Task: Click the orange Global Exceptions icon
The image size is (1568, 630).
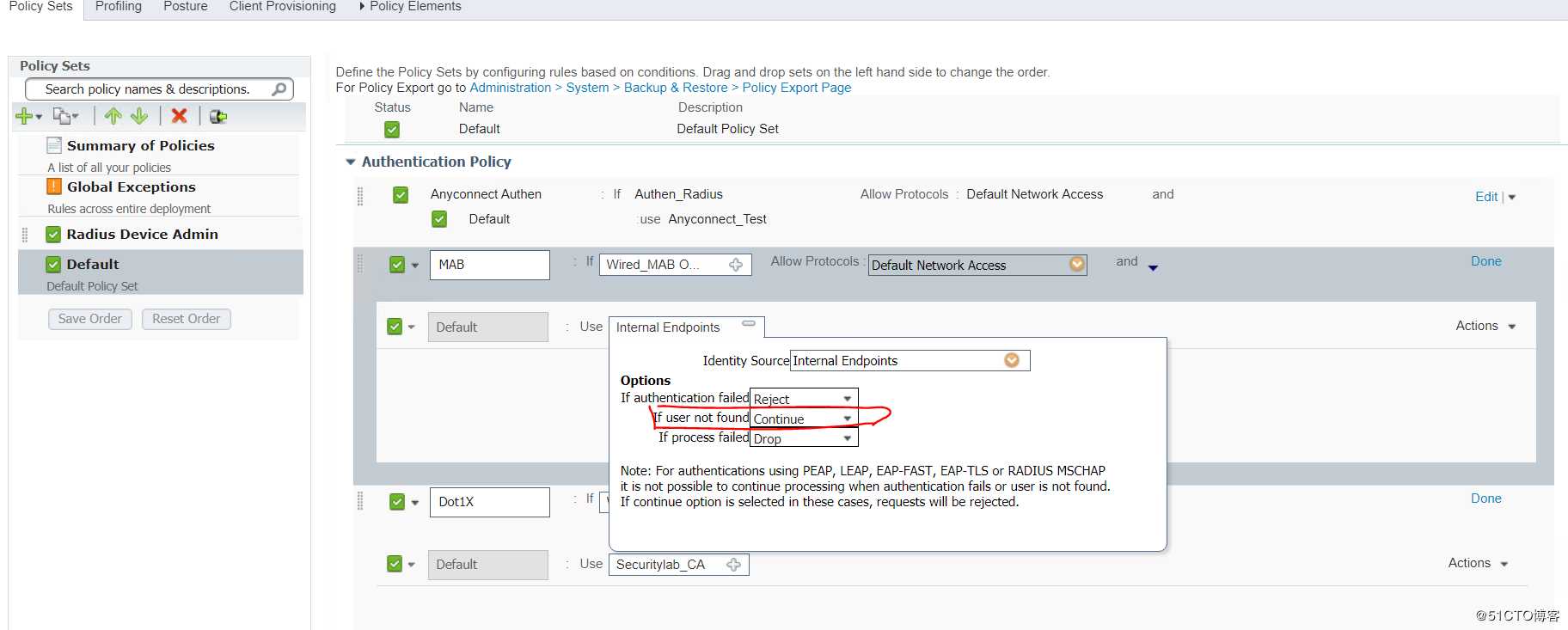Action: pyautogui.click(x=54, y=187)
